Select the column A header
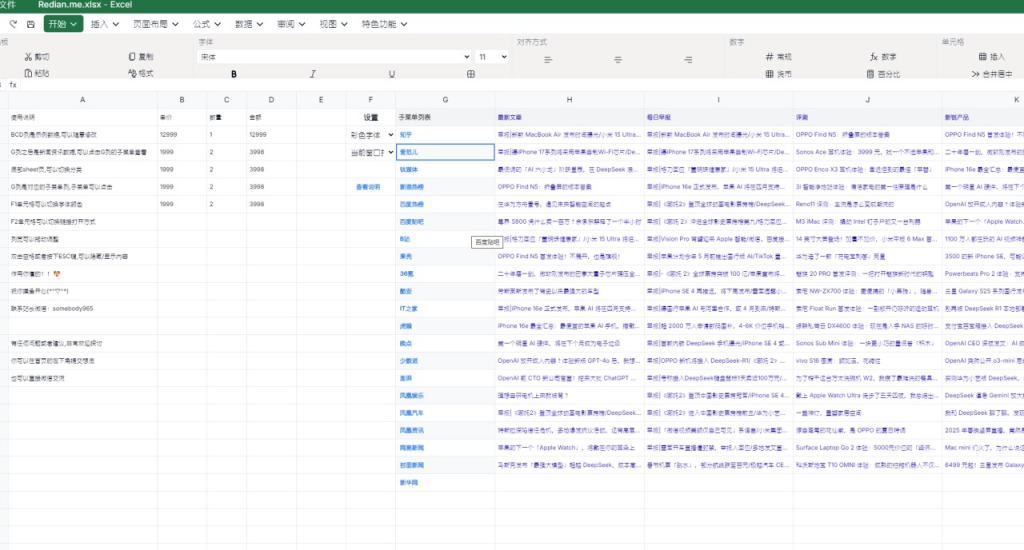 tap(82, 100)
